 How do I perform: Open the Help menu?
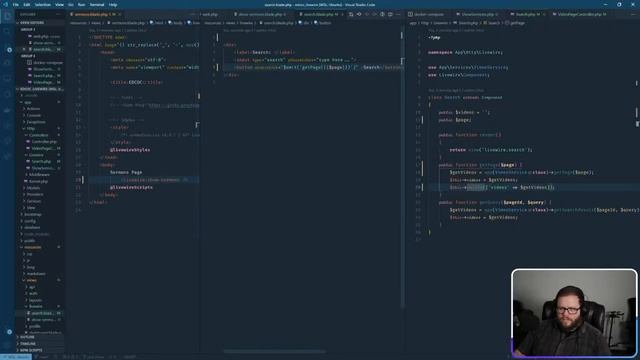[x=113, y=4]
